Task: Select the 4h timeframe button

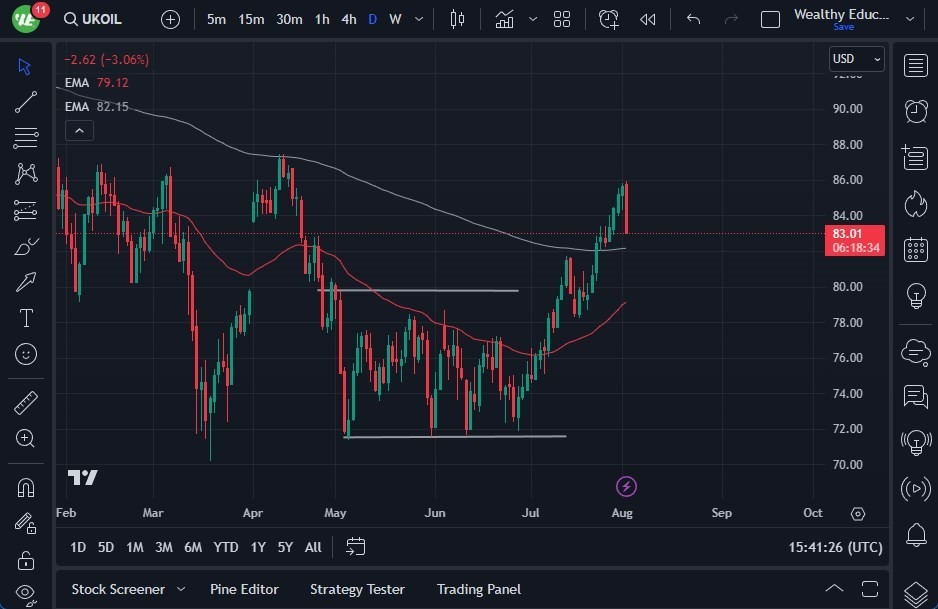Action: pyautogui.click(x=348, y=19)
